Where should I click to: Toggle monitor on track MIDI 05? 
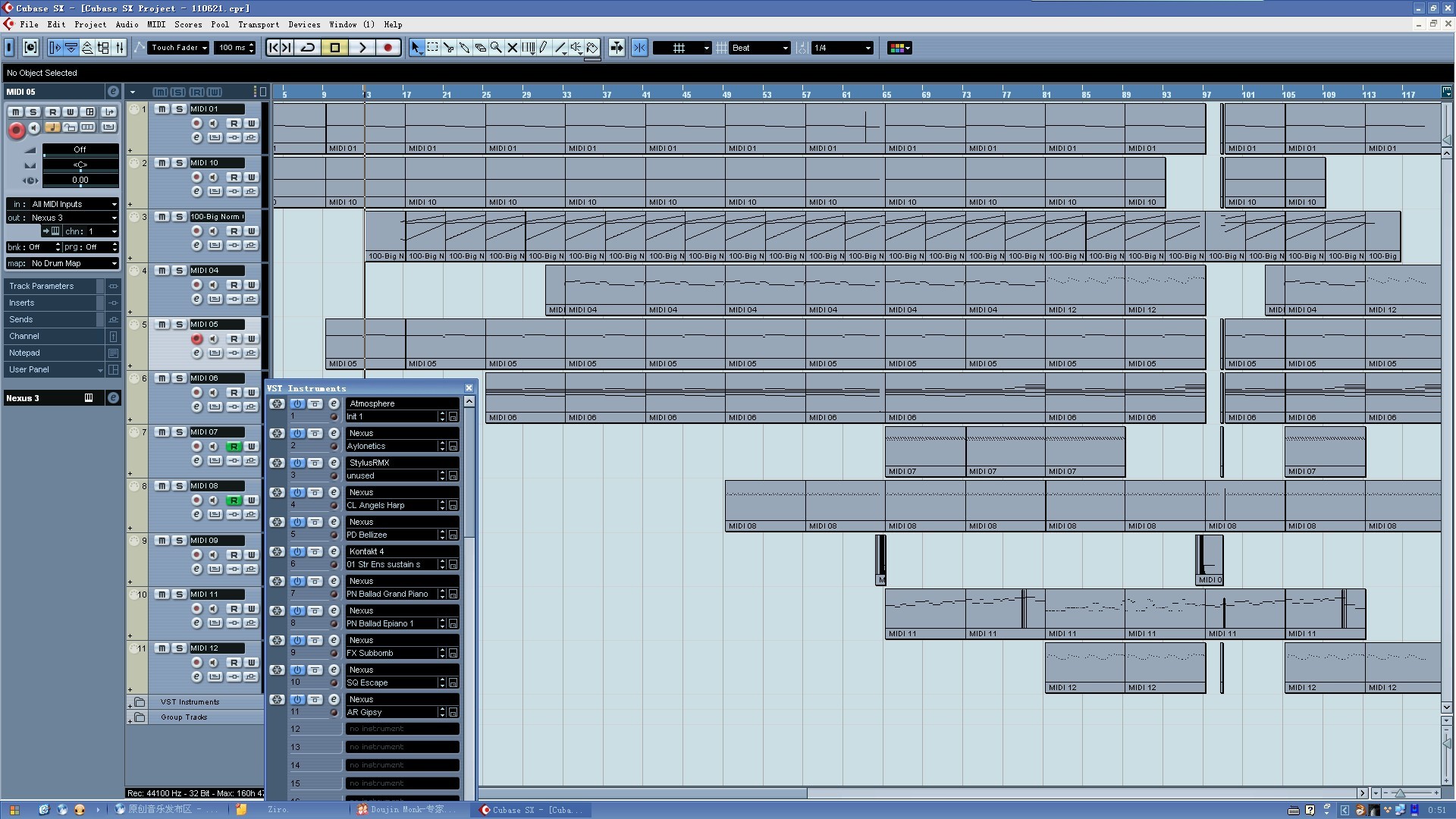tap(214, 339)
